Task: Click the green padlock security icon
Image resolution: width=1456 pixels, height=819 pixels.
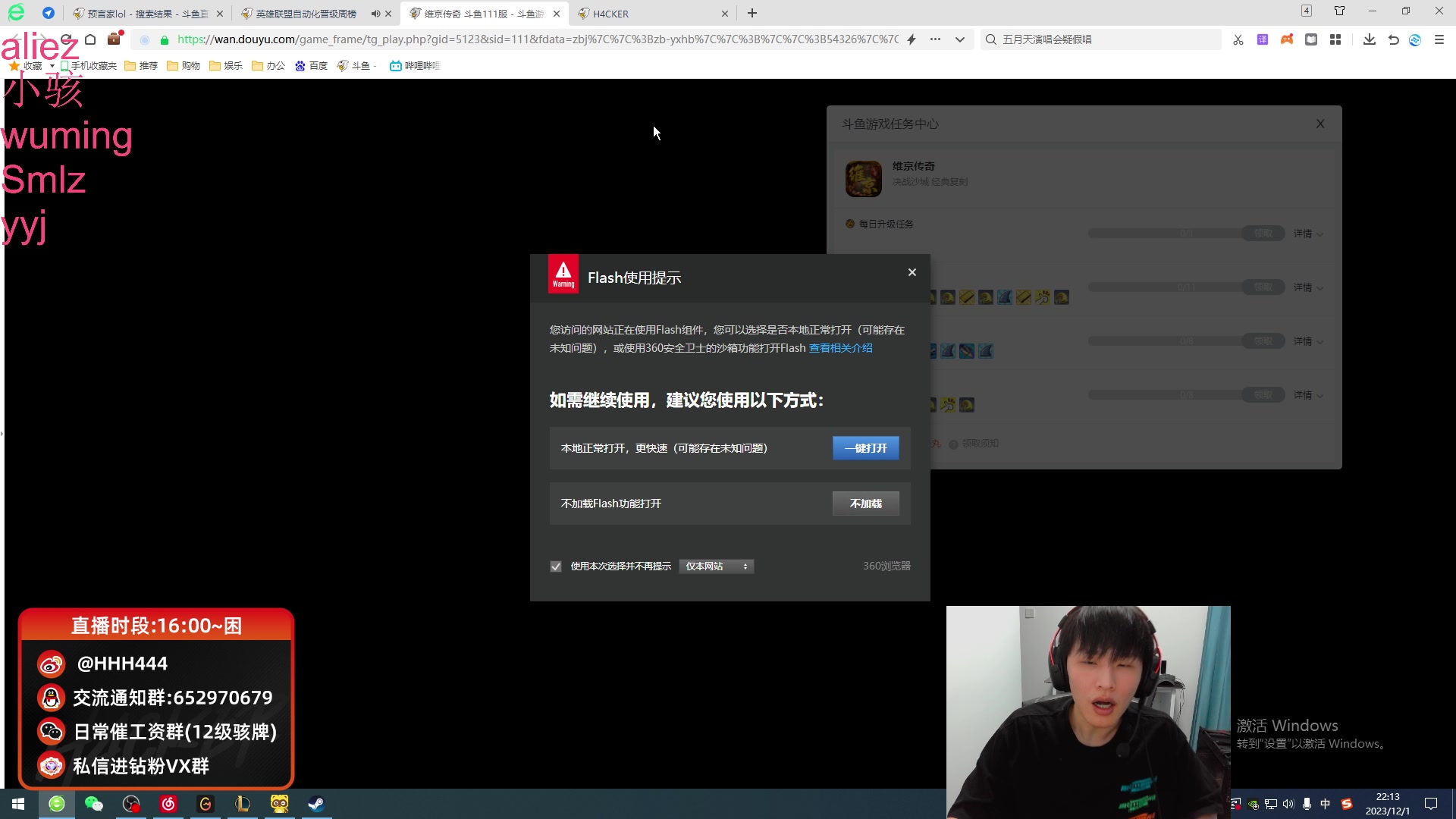Action: pos(165,39)
